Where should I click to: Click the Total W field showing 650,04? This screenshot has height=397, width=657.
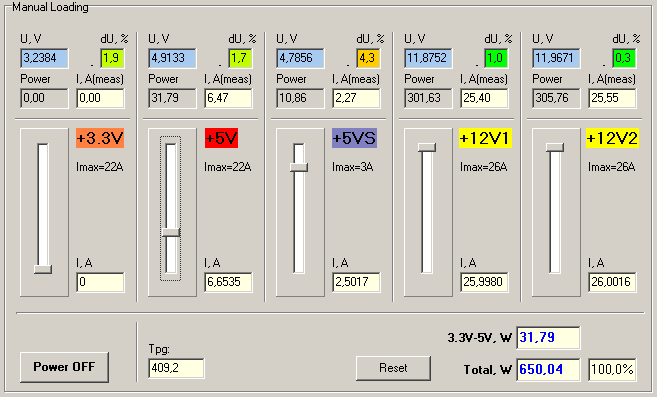point(548,369)
